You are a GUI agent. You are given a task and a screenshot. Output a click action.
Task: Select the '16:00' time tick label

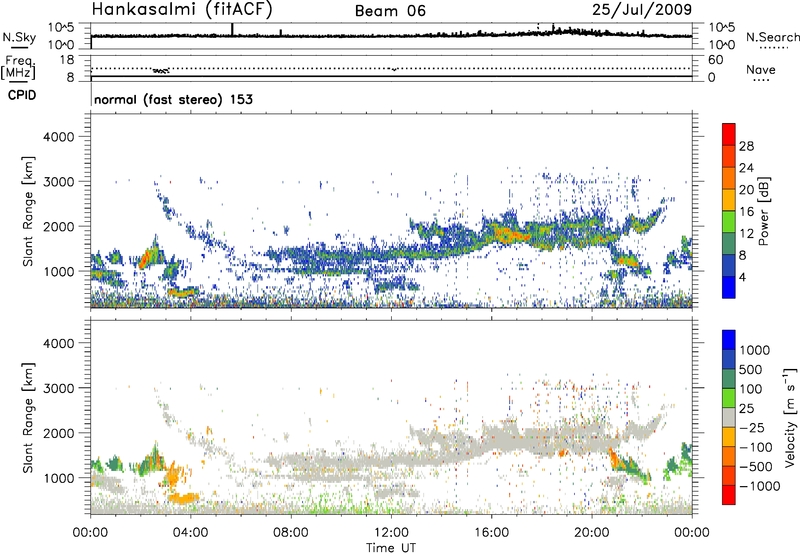coord(492,533)
